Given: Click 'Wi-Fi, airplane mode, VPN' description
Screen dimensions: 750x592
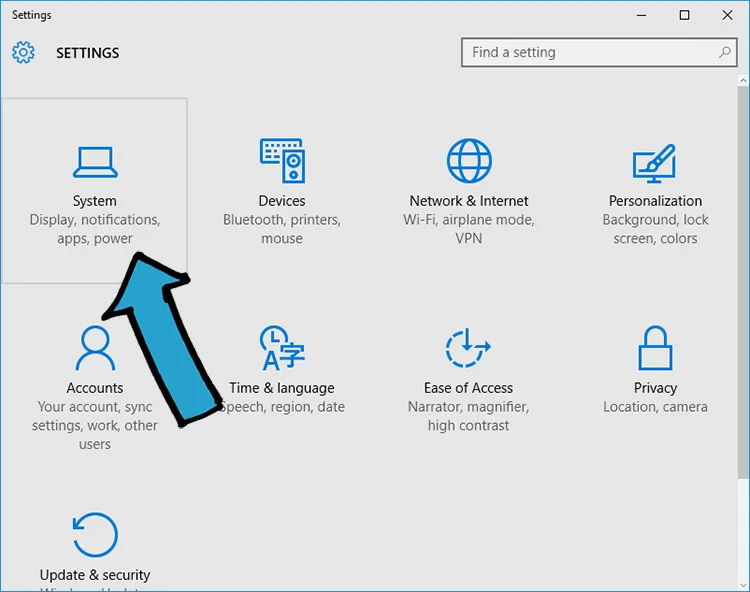Looking at the screenshot, I should [469, 229].
